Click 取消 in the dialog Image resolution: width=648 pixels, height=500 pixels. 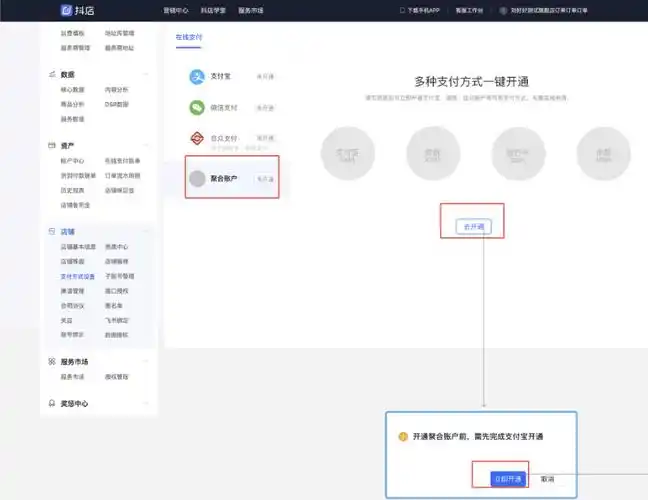coord(547,479)
